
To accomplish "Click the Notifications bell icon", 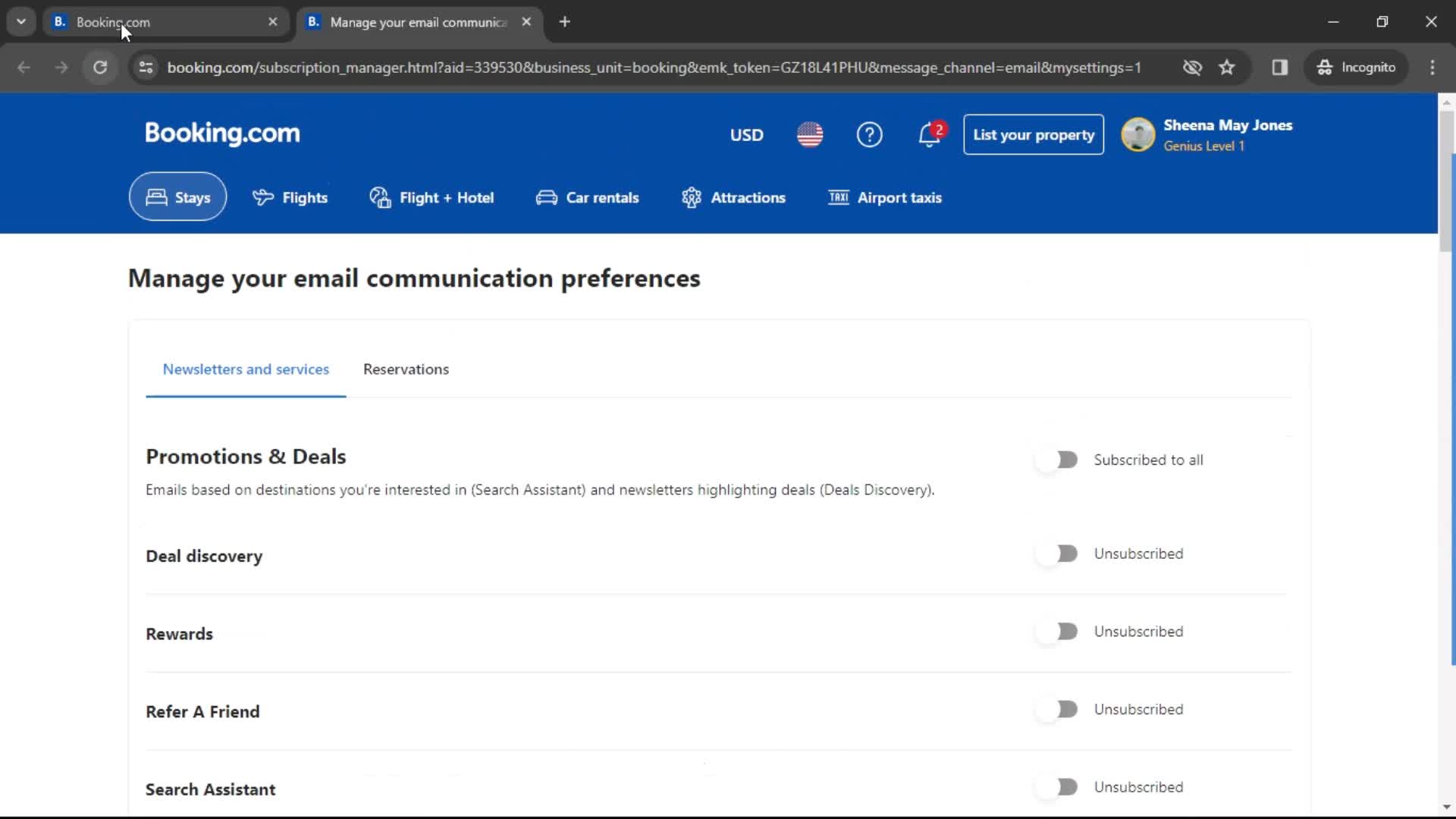I will (x=928, y=135).
